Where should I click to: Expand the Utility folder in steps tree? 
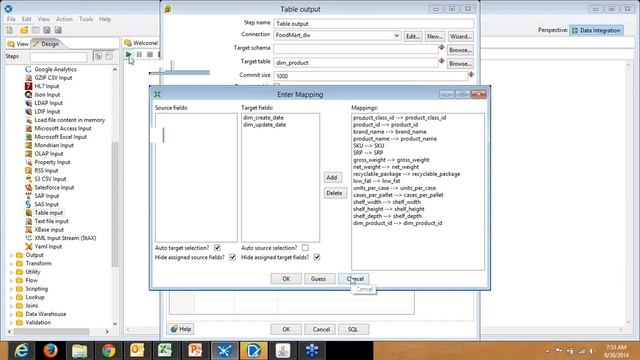tap(11, 272)
